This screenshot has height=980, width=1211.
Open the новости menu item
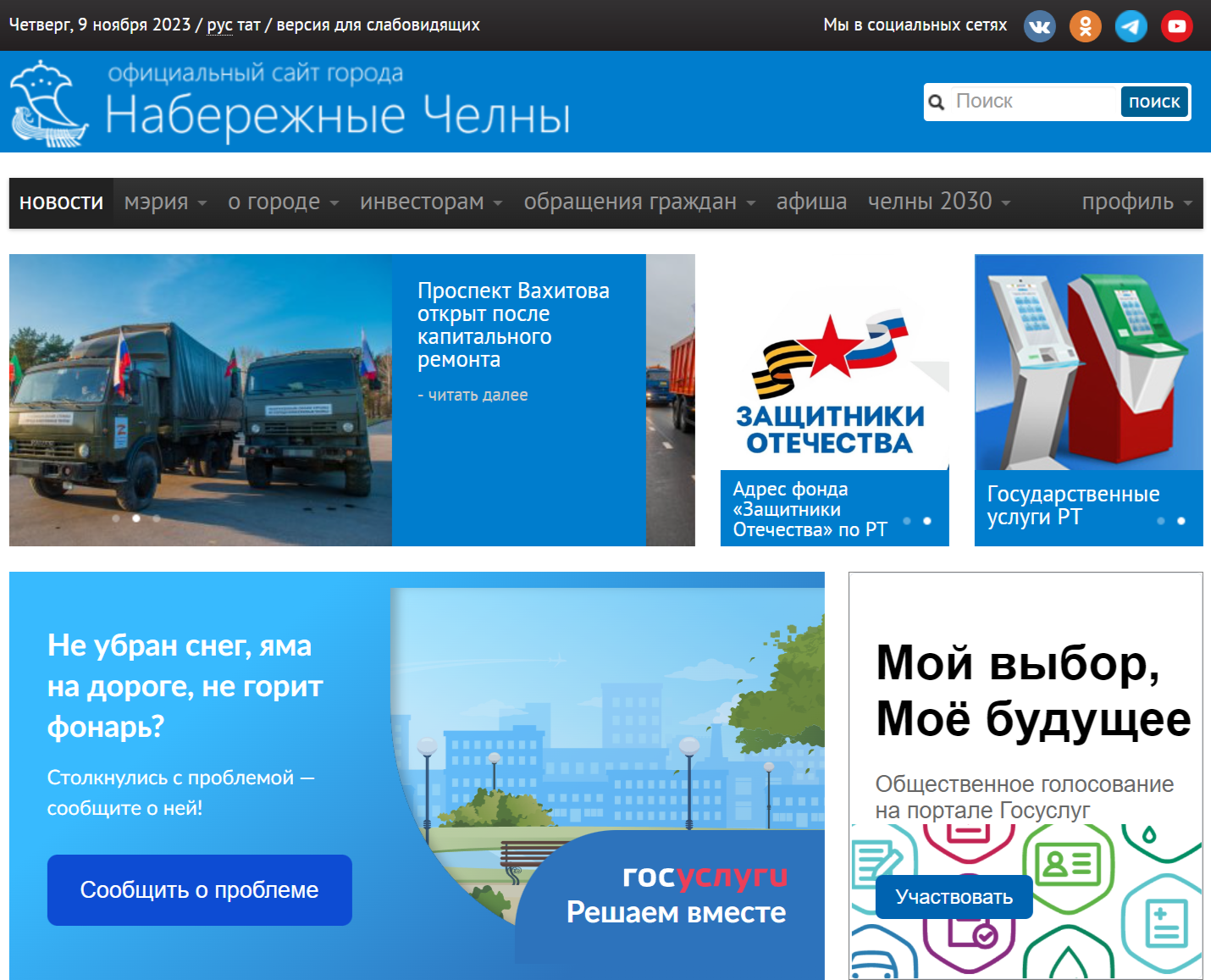click(61, 203)
